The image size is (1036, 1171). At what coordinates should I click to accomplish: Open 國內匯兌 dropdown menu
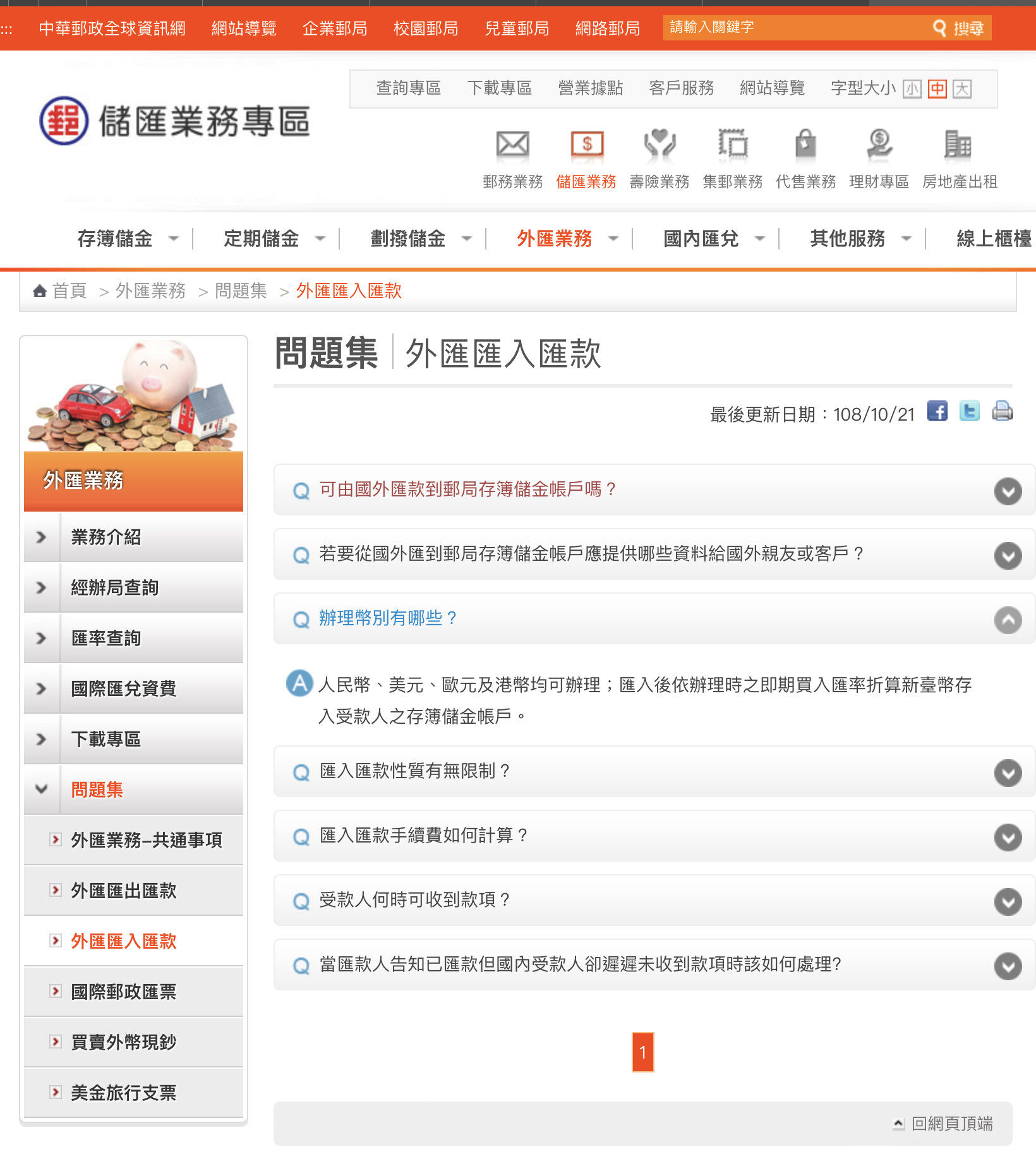[714, 239]
